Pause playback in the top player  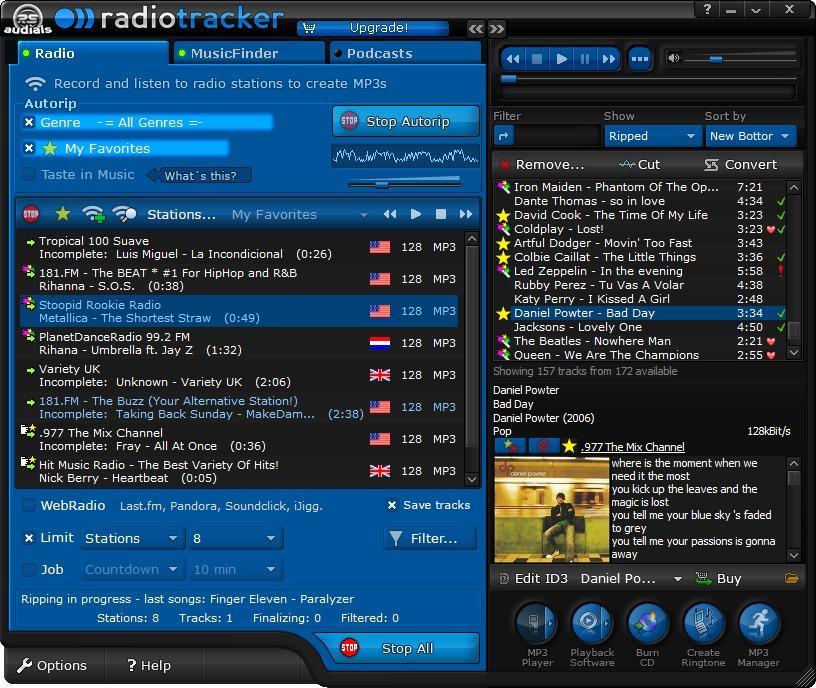(x=585, y=59)
